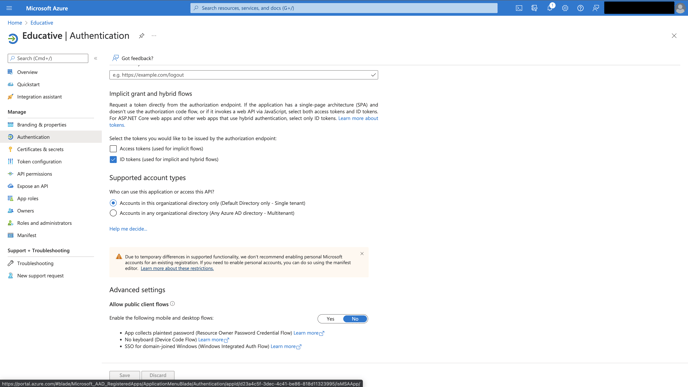The height and width of the screenshot is (387, 688).
Task: Open Learn more for Device Code Flow
Action: point(213,340)
